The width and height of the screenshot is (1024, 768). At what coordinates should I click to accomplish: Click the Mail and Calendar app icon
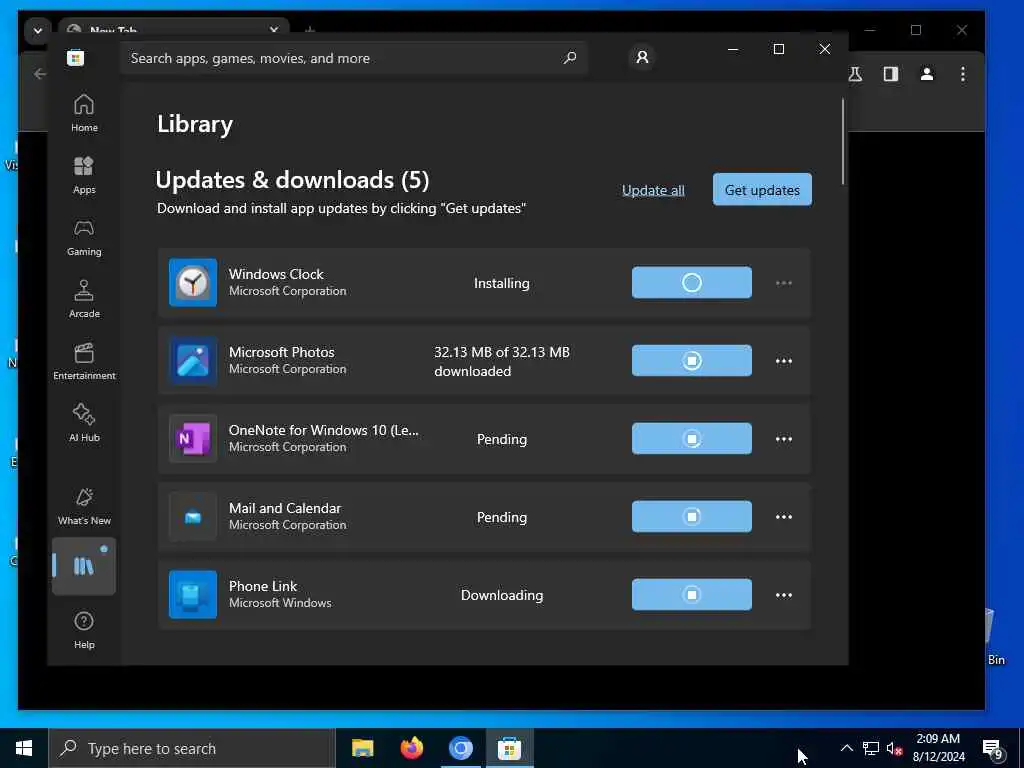pyautogui.click(x=193, y=517)
